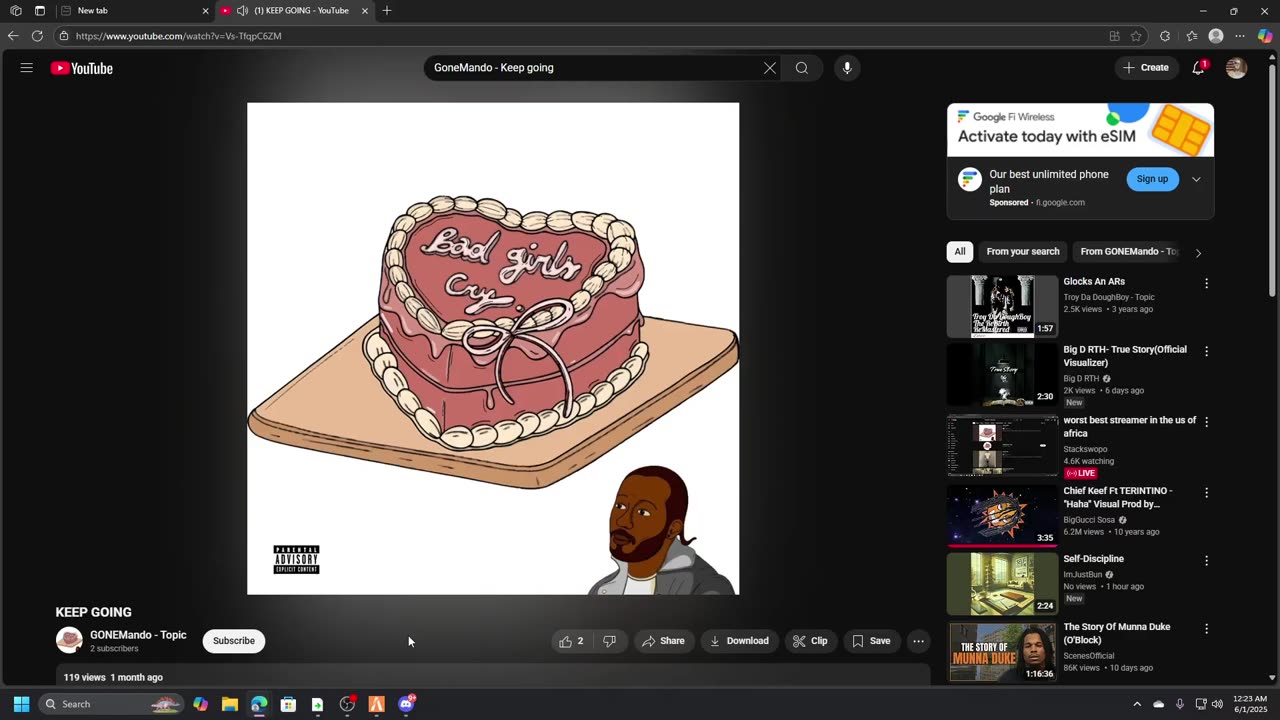Image resolution: width=1280 pixels, height=720 pixels.
Task: Click the browser address bar URL
Action: pyautogui.click(x=179, y=36)
